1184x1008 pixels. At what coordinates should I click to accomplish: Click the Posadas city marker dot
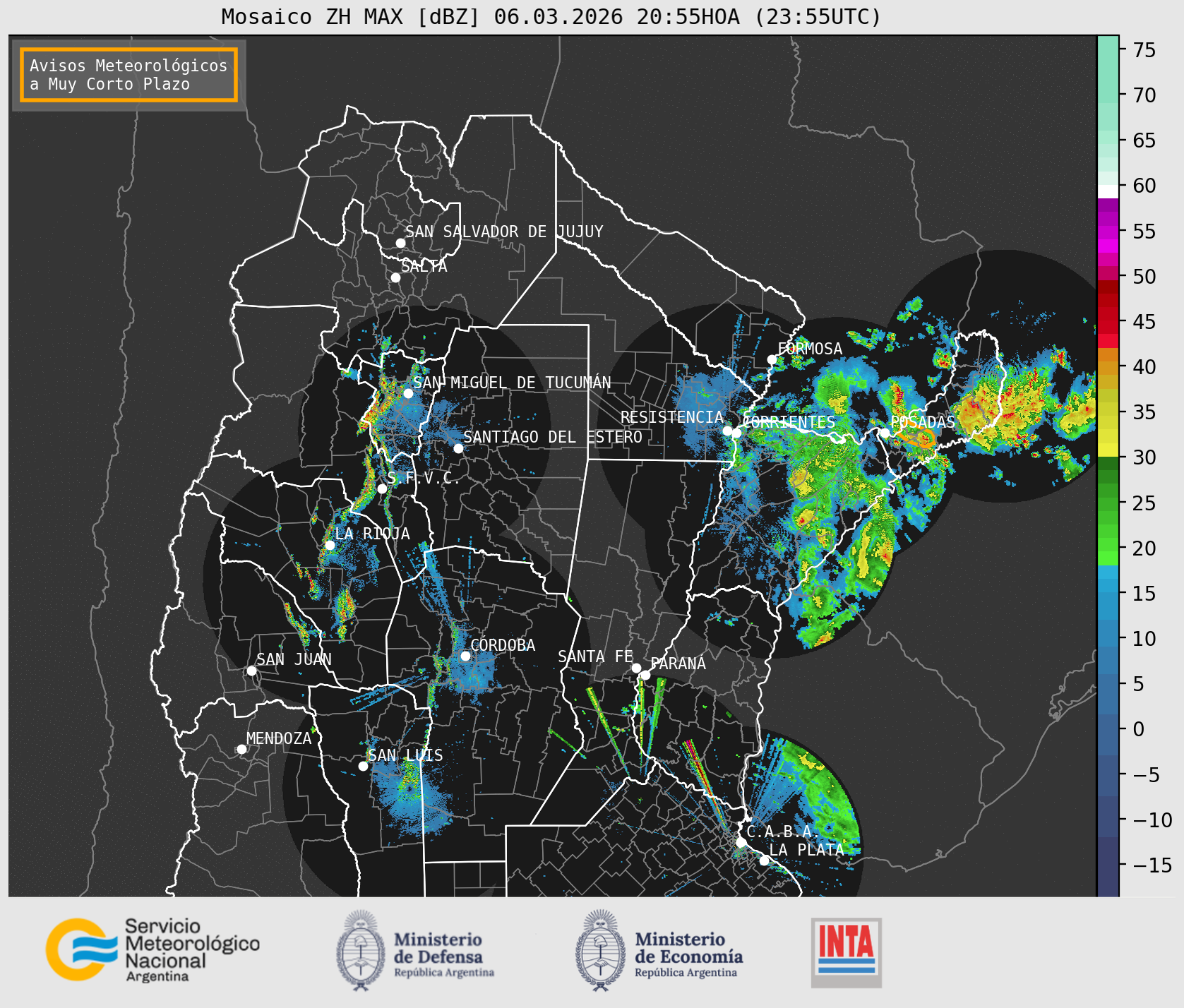[885, 433]
